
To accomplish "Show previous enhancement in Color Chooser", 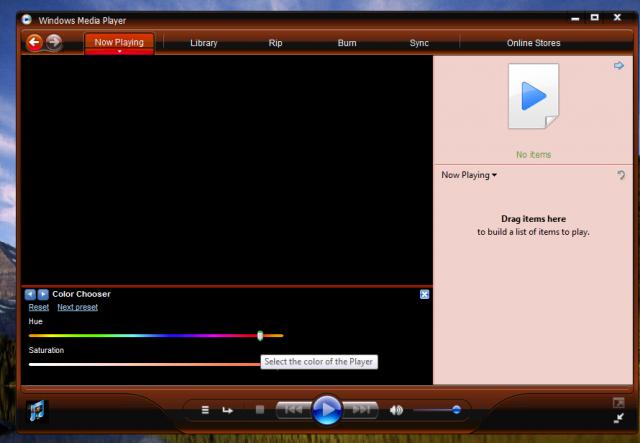I will click(x=30, y=294).
